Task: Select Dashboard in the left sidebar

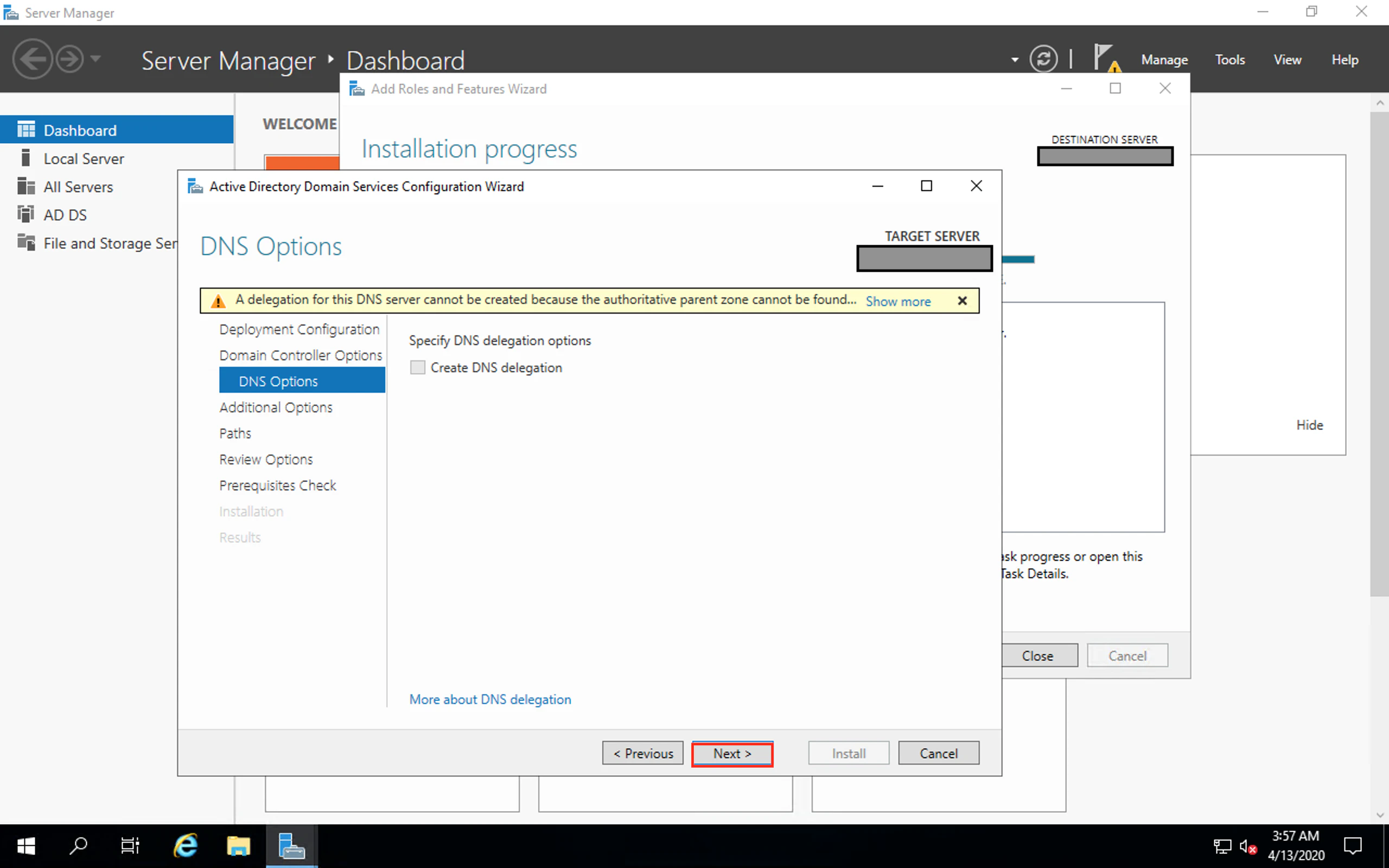Action: point(117,130)
